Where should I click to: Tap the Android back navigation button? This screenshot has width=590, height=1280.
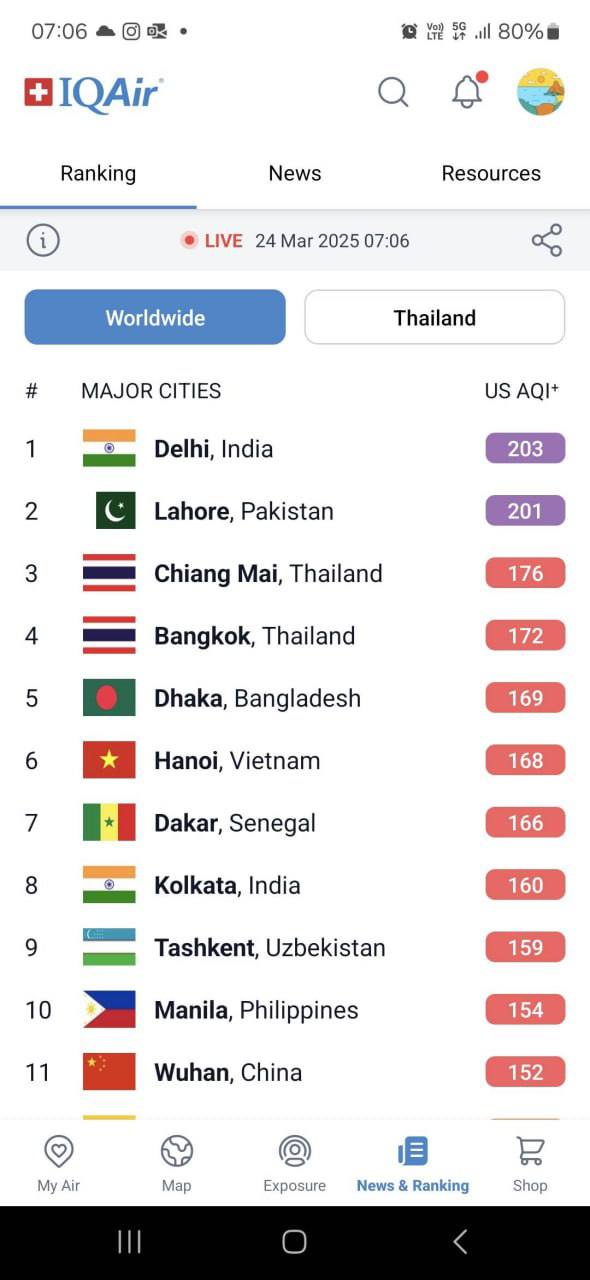click(460, 1241)
